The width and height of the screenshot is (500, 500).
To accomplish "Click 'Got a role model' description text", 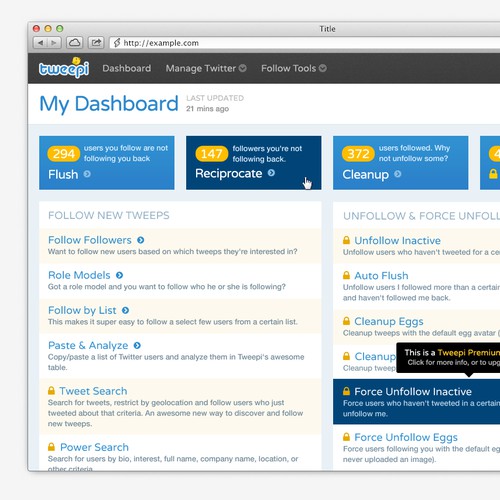I will point(167,287).
